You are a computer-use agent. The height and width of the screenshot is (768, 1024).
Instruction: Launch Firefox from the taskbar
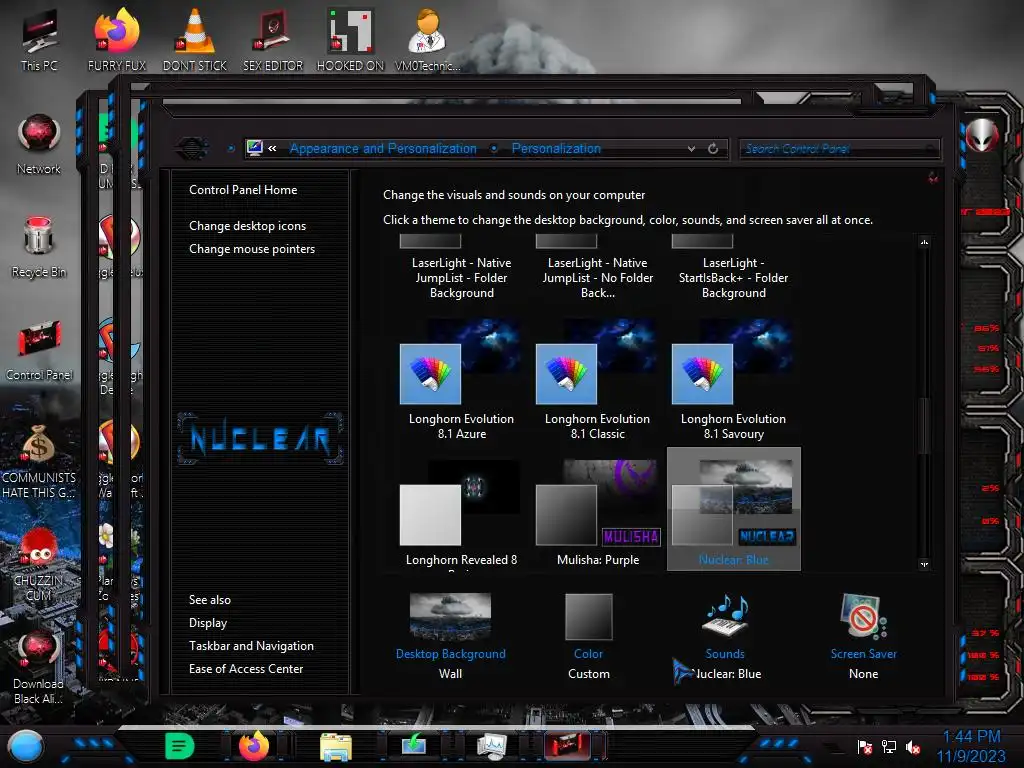pyautogui.click(x=254, y=746)
